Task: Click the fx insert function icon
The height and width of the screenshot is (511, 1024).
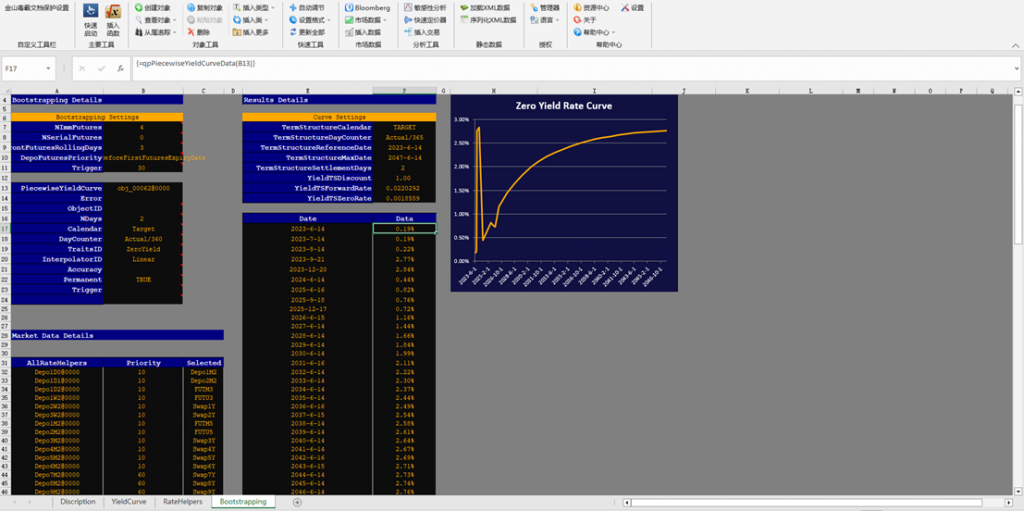Action: pyautogui.click(x=120, y=69)
